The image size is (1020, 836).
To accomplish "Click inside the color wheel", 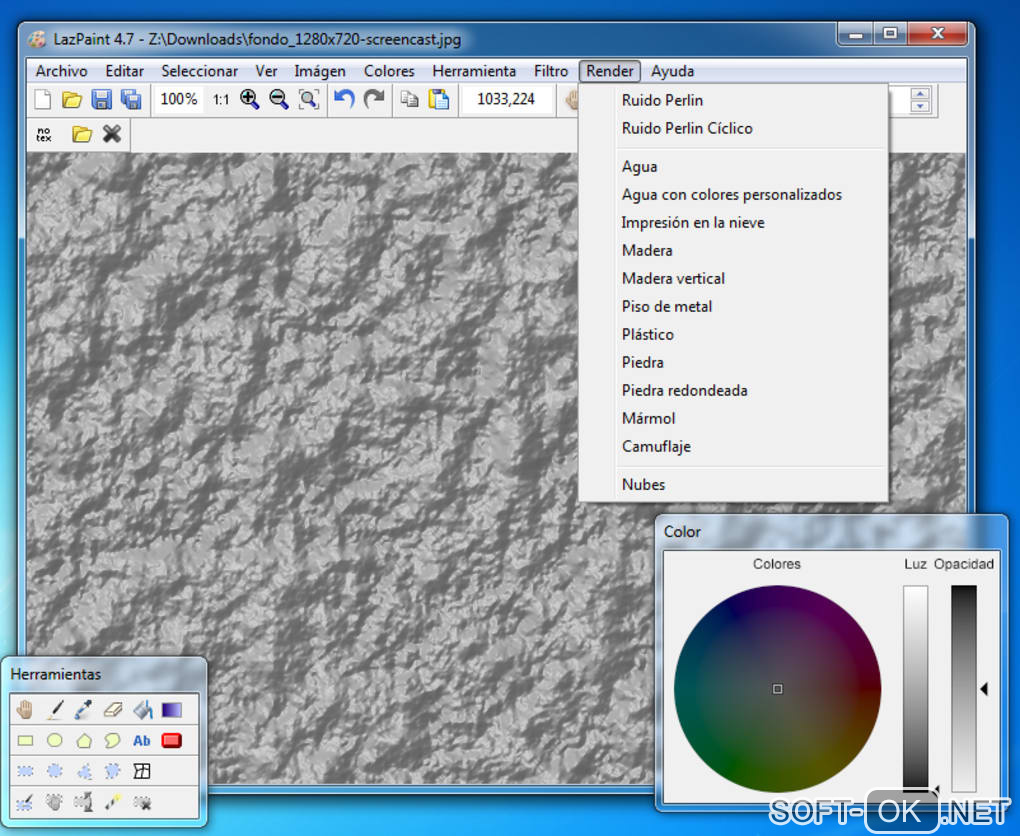I will point(777,689).
